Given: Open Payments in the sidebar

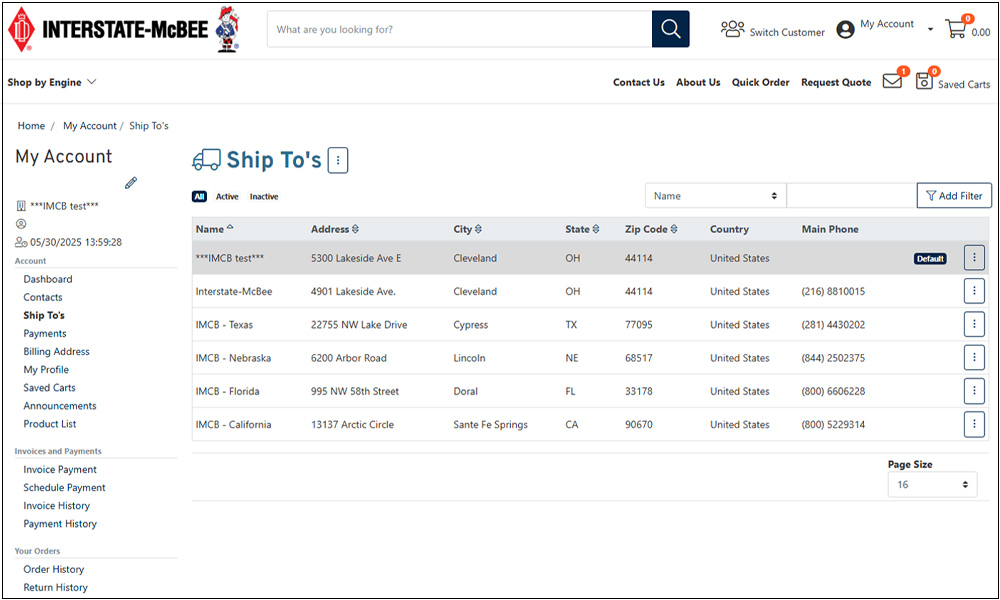Looking at the screenshot, I should pos(45,333).
